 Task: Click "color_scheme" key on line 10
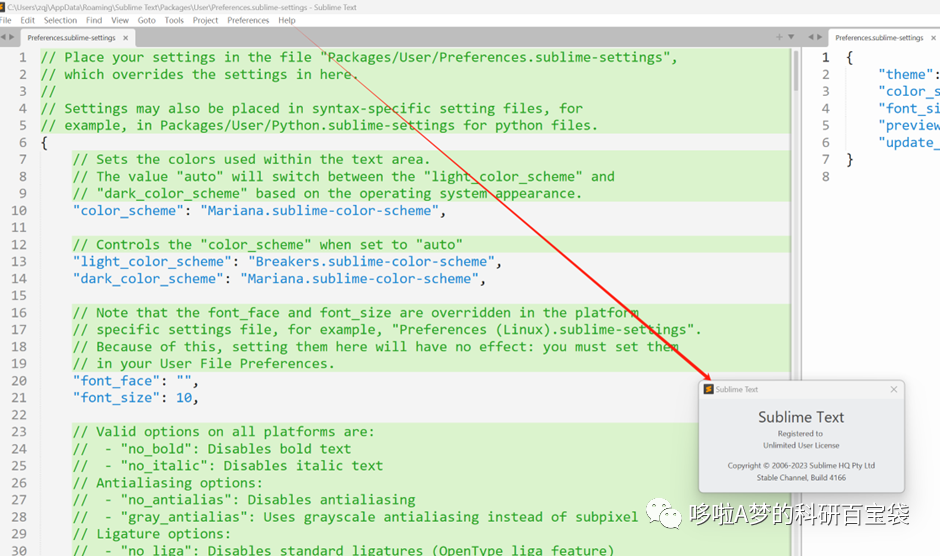point(128,211)
